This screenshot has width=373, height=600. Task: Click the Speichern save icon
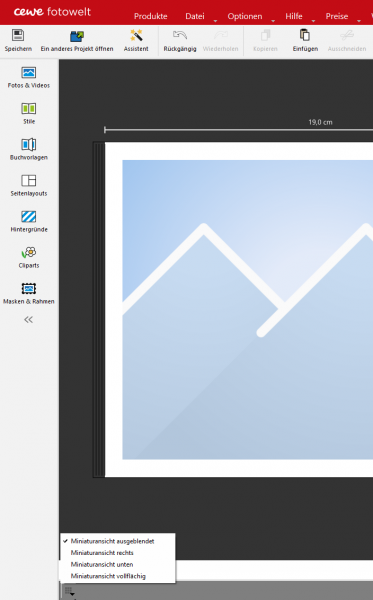click(18, 35)
